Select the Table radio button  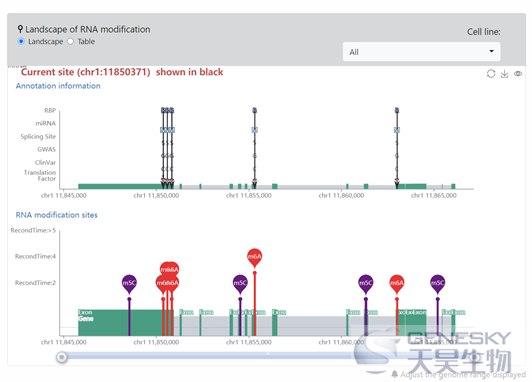[70, 41]
